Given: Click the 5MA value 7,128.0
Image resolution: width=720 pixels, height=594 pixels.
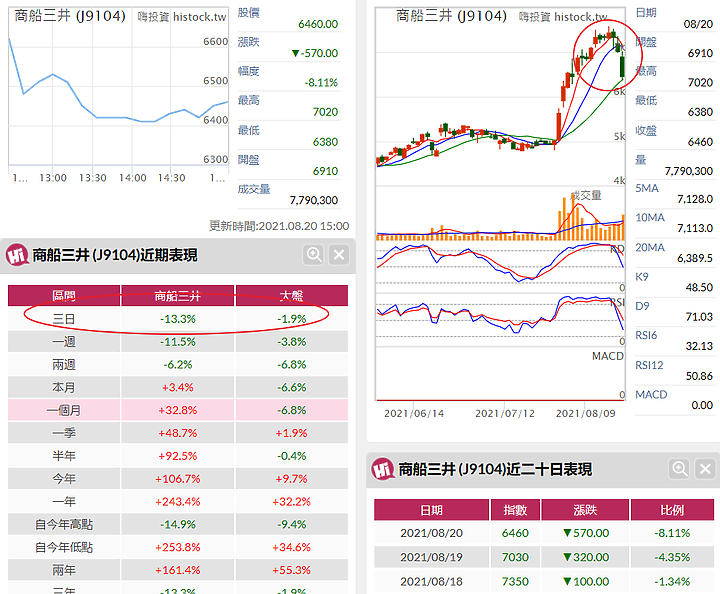Looking at the screenshot, I should point(695,199).
